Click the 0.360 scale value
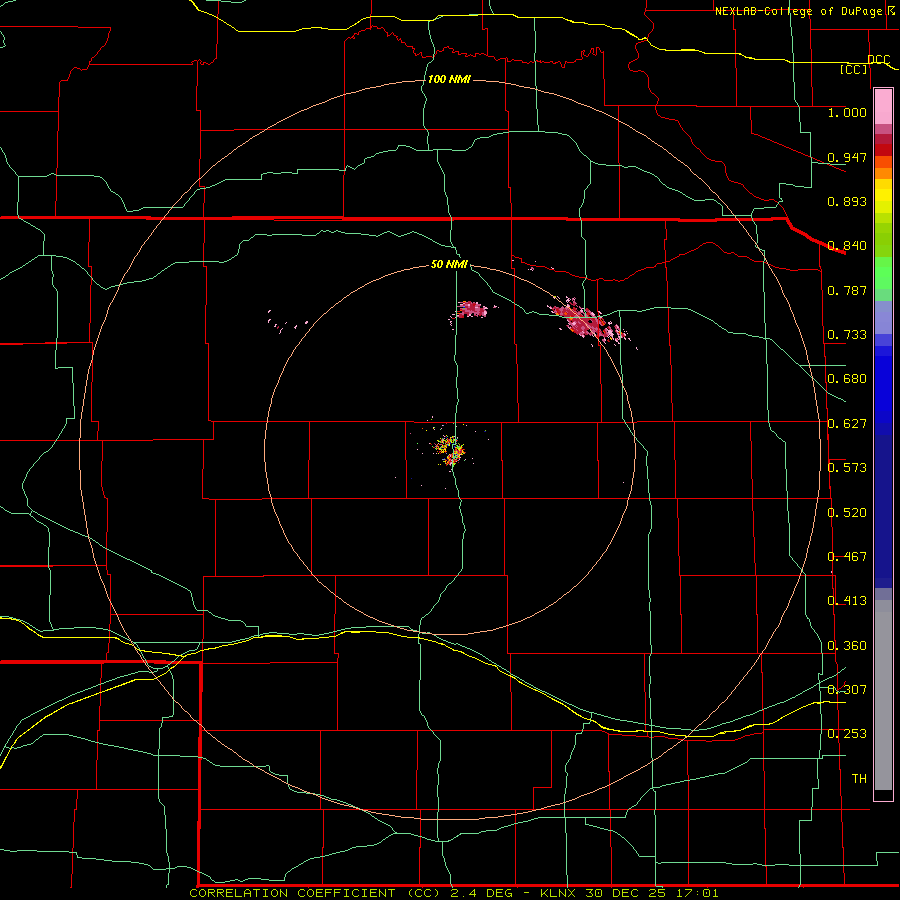900x900 pixels. coord(847,646)
